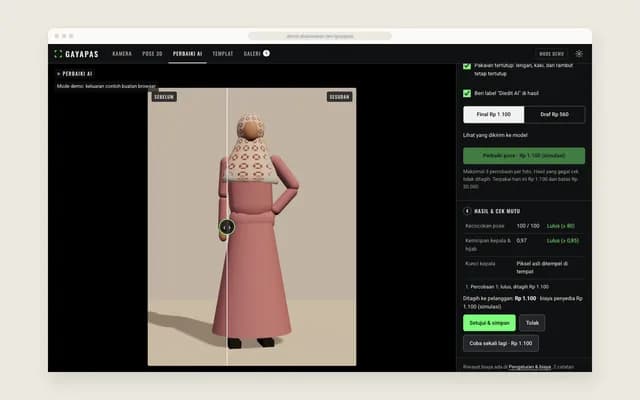Viewport: 640px width, 400px height.
Task: Click the '100 / 100' pose score value
Action: 528,226
